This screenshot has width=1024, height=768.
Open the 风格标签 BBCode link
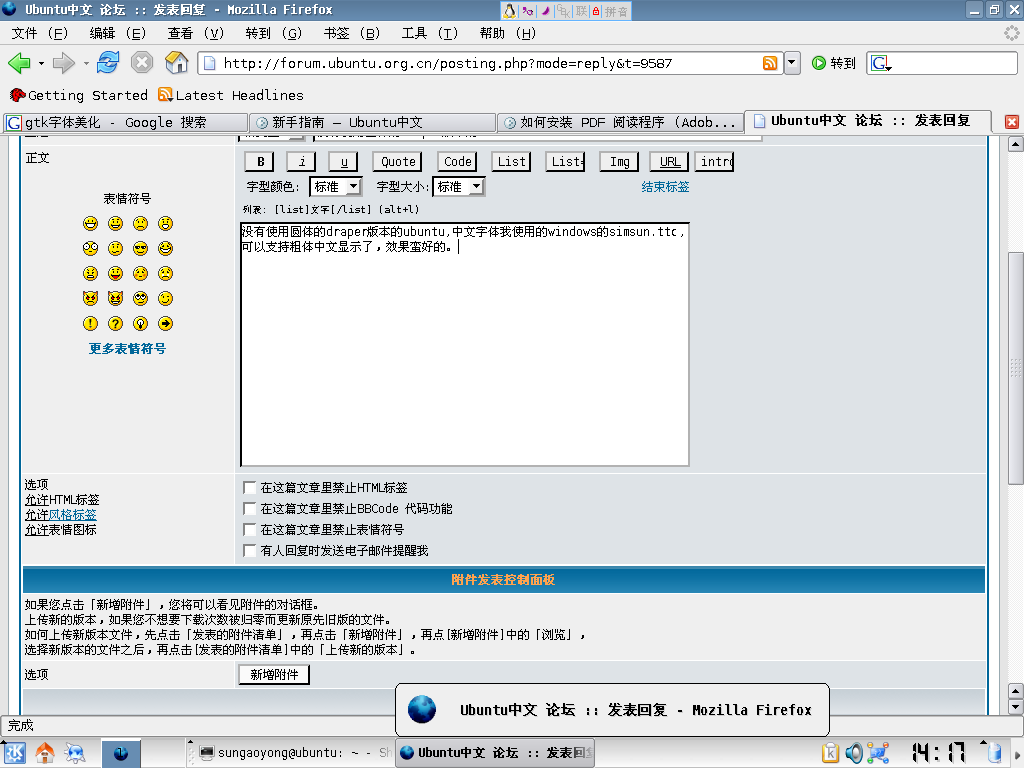72,515
